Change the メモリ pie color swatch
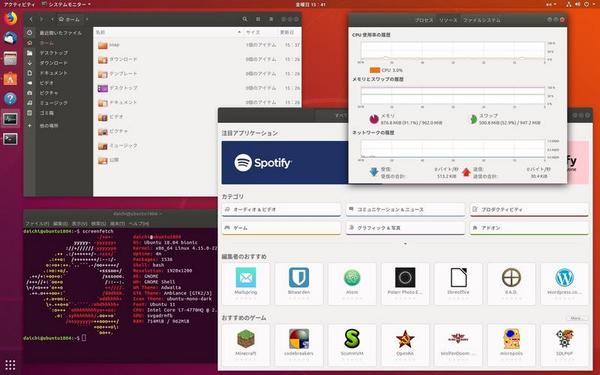The height and width of the screenshot is (375, 600). point(374,119)
